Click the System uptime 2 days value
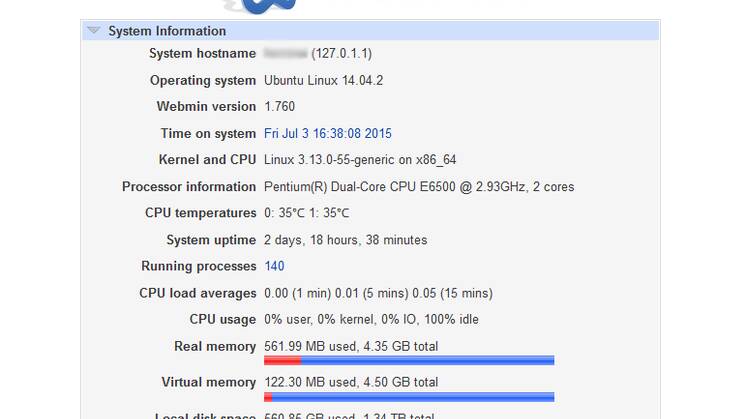 [345, 240]
